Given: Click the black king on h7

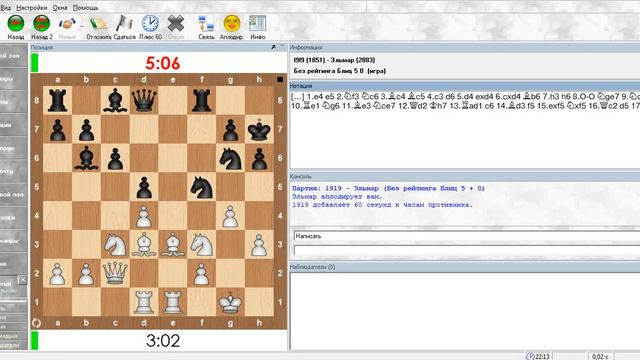Looking at the screenshot, I should coord(259,129).
